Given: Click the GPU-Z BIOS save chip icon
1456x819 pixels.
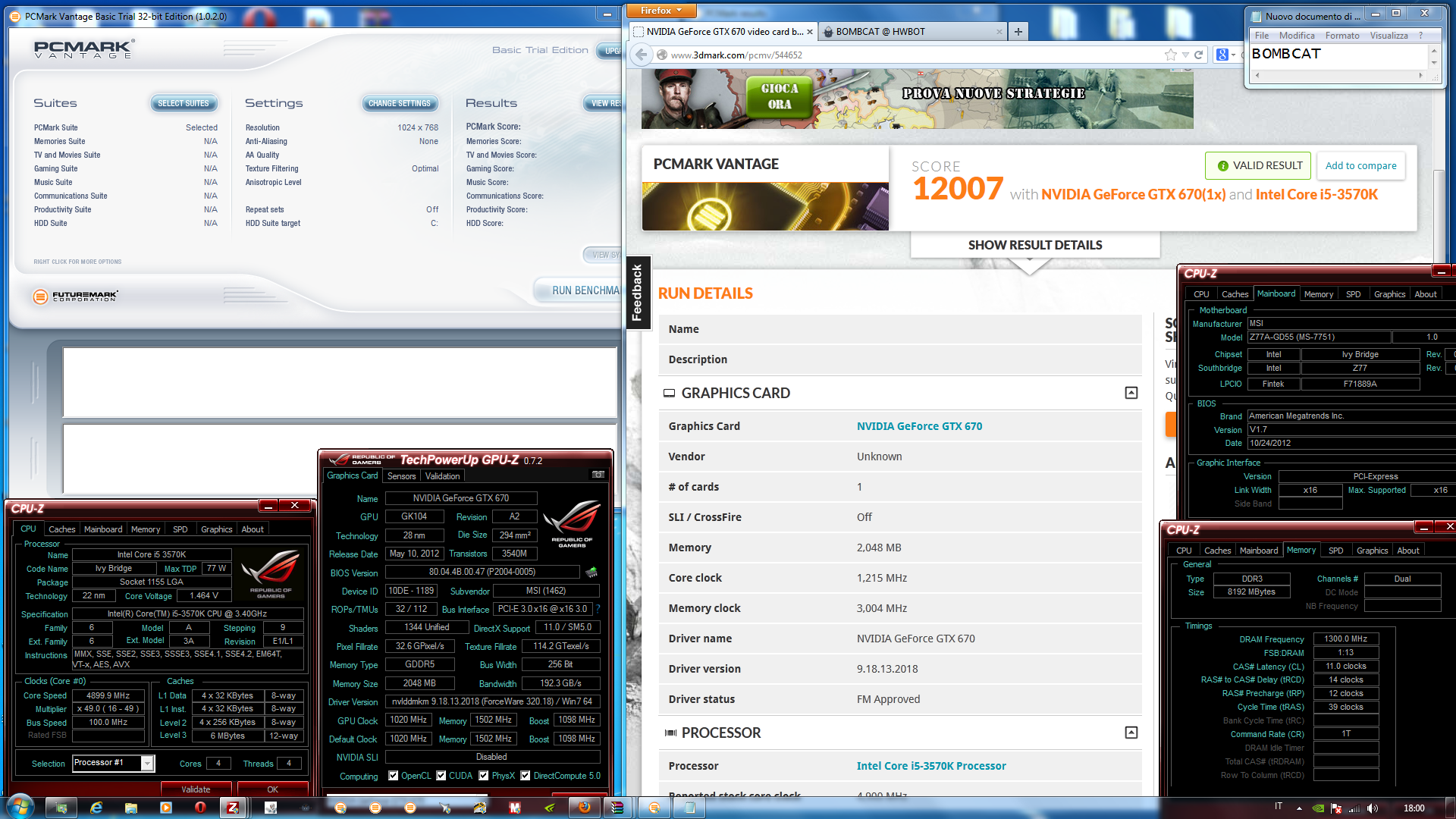Looking at the screenshot, I should (591, 572).
